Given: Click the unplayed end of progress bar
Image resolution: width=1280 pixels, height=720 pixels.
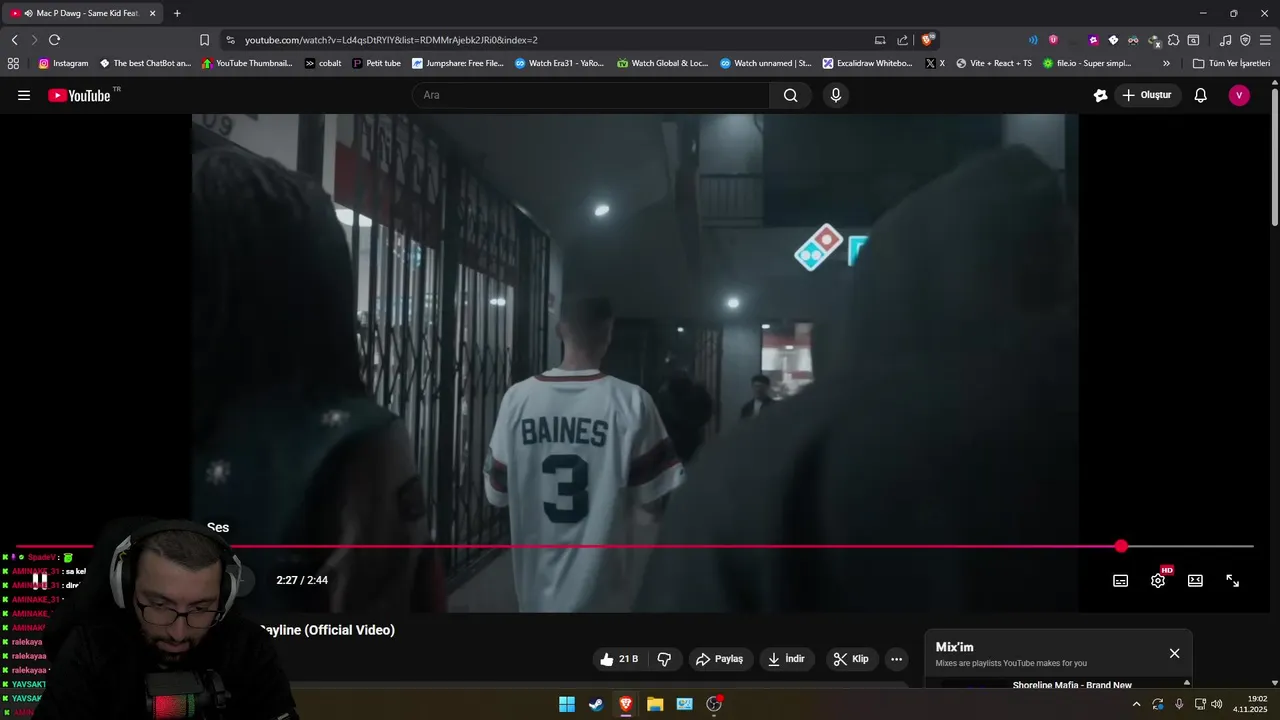Looking at the screenshot, I should (x=1190, y=546).
